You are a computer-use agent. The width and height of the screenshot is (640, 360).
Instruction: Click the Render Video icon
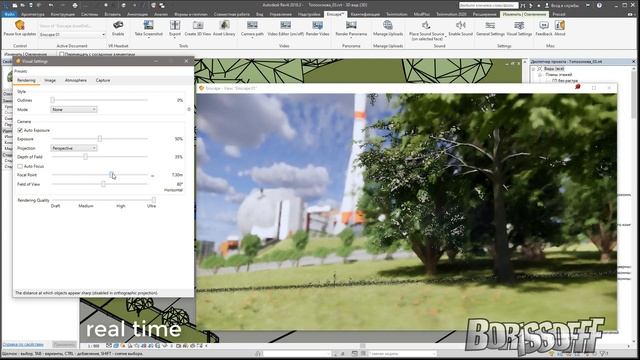[317, 25]
